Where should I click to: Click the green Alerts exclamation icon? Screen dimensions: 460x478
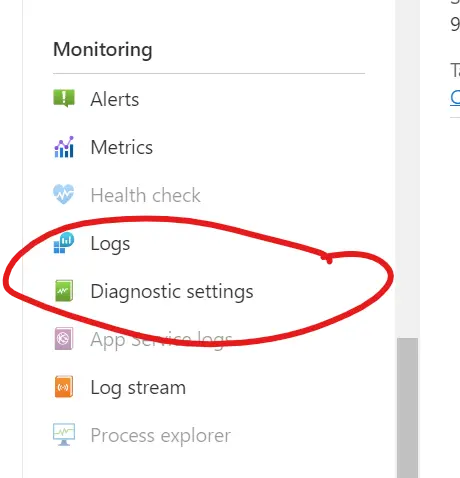64,98
